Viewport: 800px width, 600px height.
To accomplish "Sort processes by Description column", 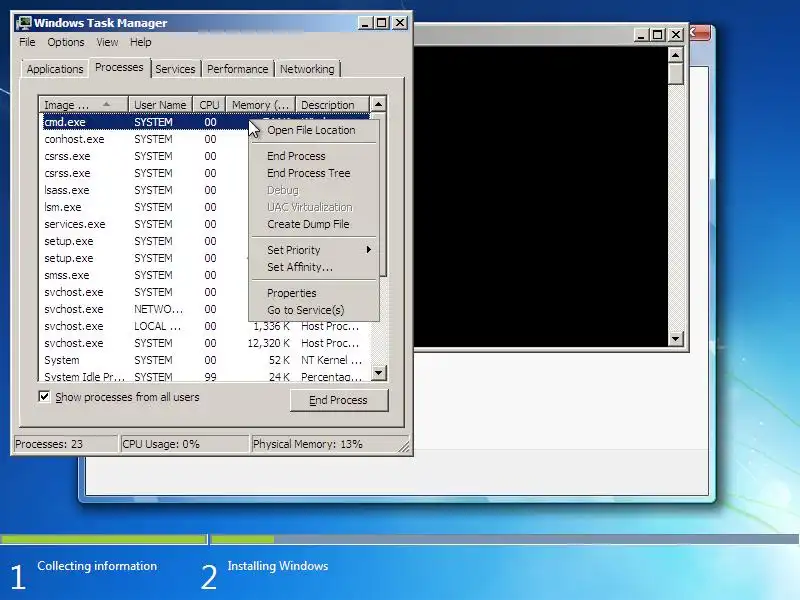I will [332, 105].
